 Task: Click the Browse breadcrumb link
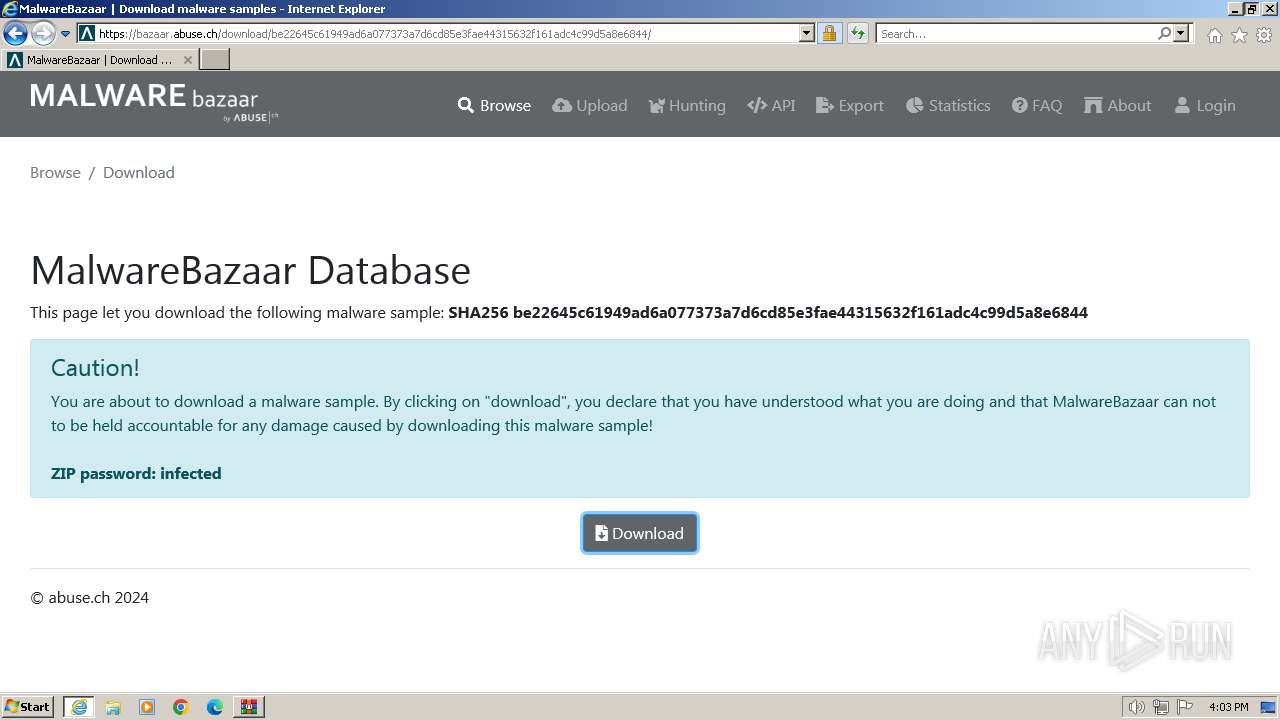pos(55,172)
